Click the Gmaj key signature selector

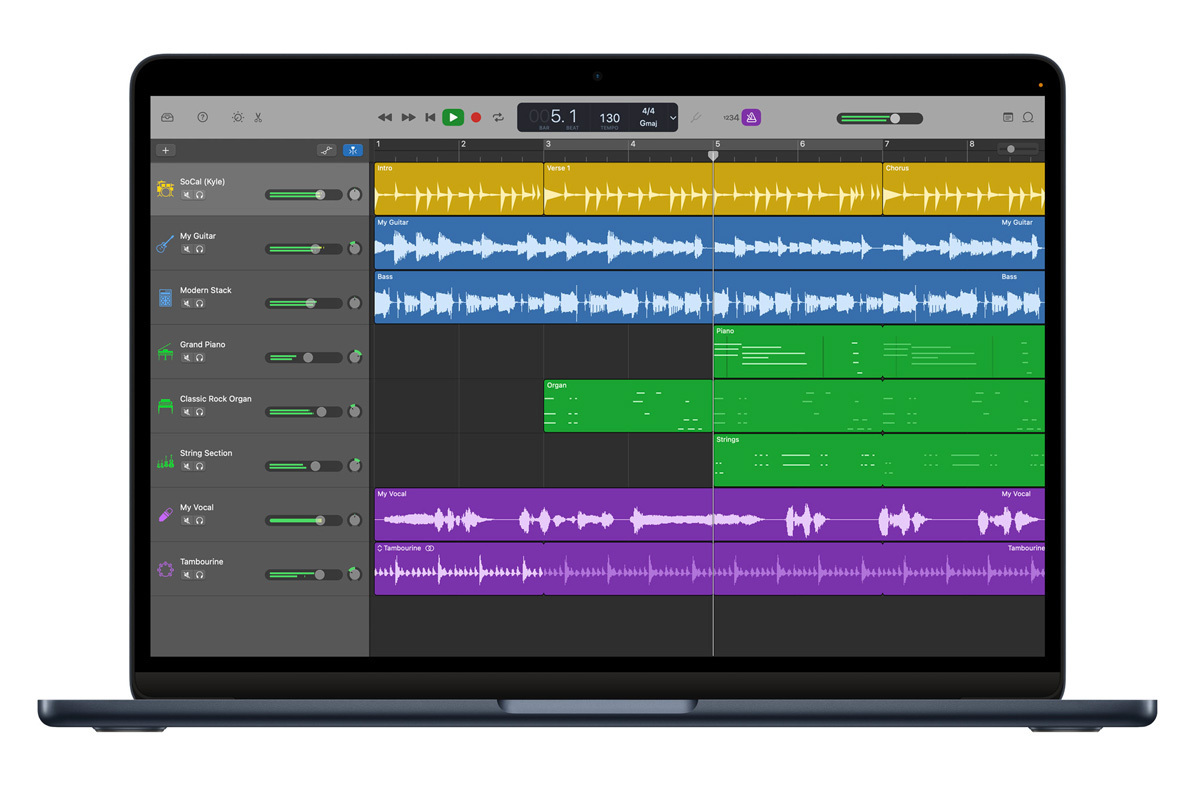point(648,123)
